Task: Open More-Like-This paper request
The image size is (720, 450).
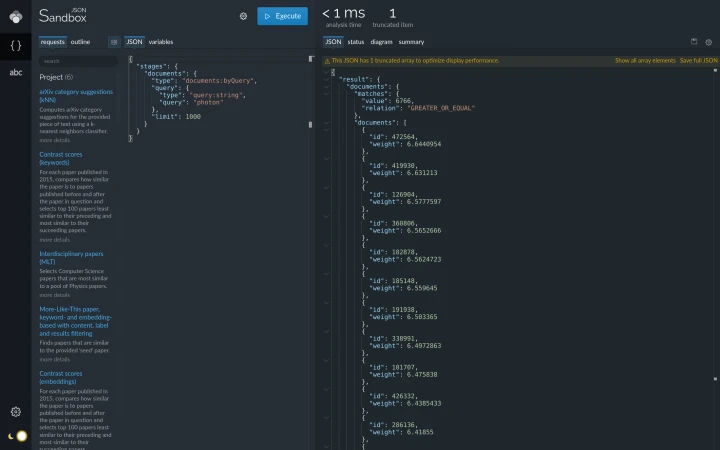Action: click(x=75, y=321)
